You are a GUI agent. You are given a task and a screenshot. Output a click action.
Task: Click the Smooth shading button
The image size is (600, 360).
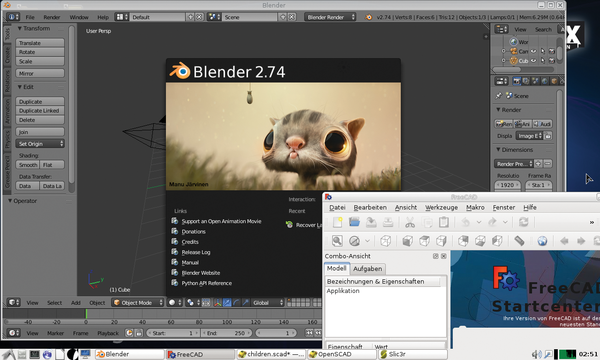pyautogui.click(x=28, y=165)
